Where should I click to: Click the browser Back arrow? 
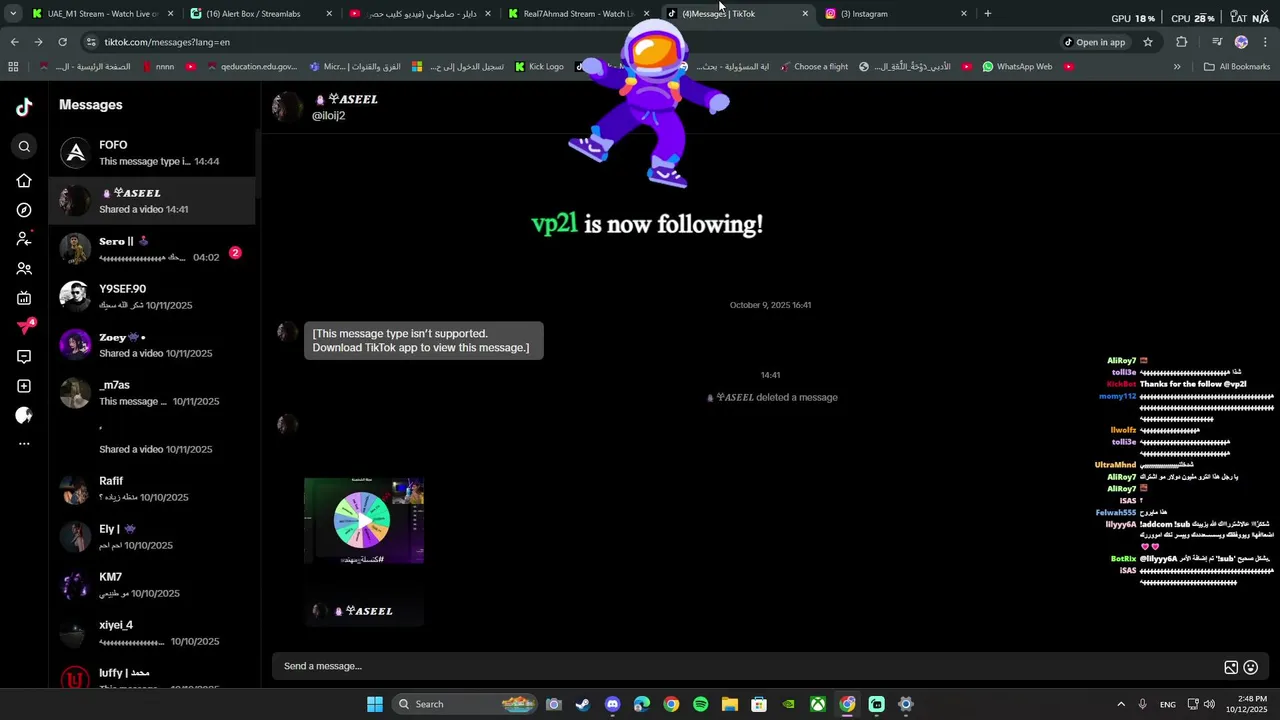pos(14,42)
